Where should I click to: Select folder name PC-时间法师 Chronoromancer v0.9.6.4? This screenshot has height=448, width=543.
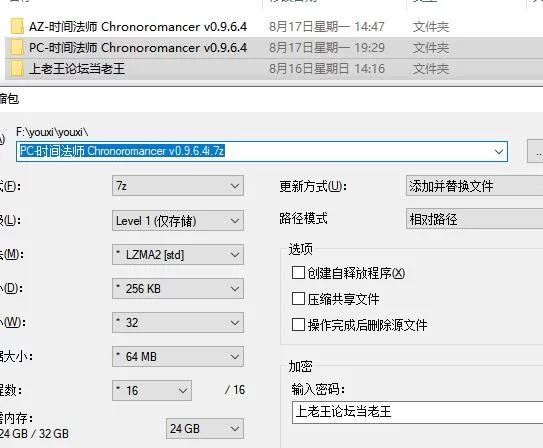138,47
